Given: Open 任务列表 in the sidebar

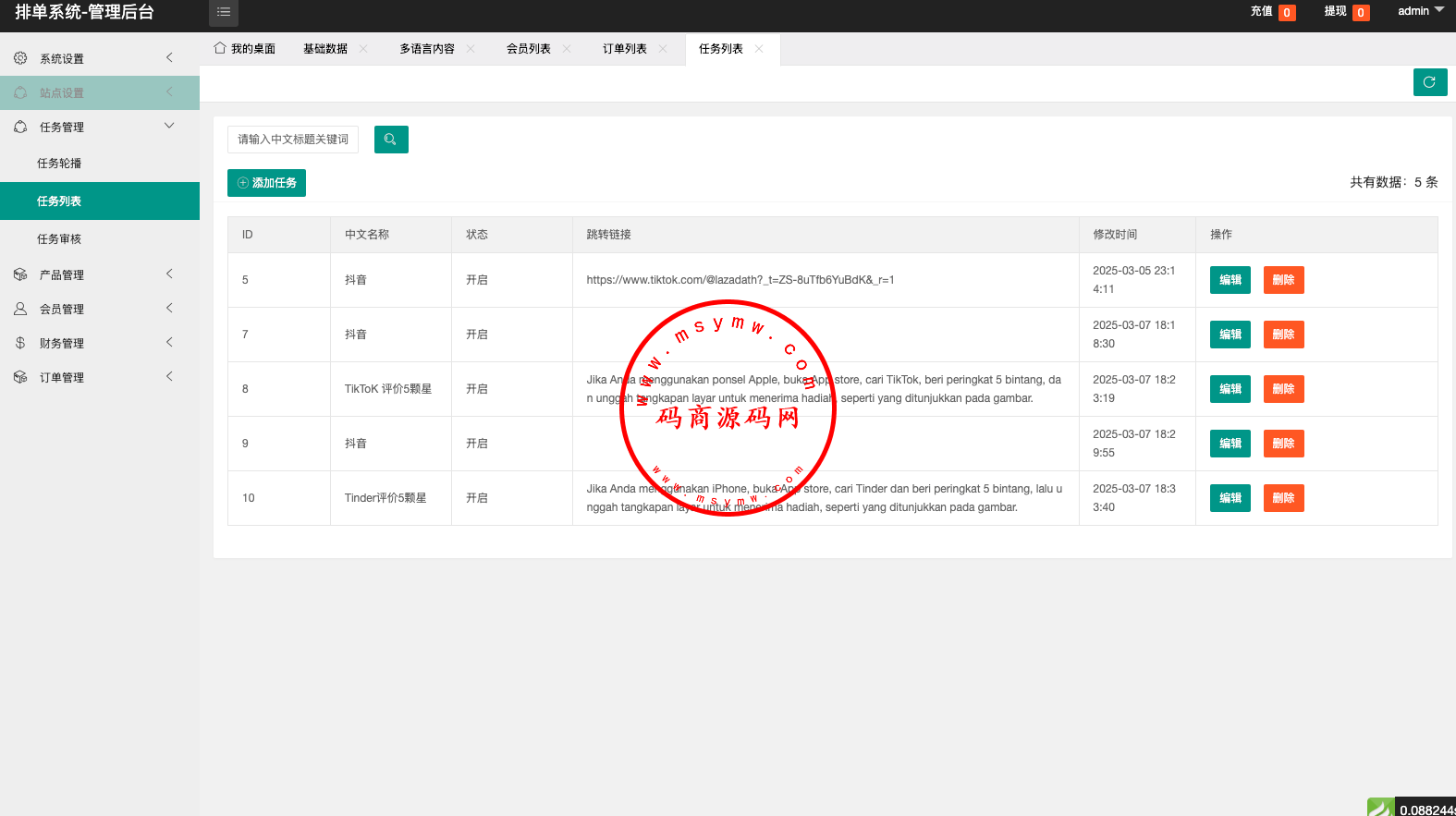Looking at the screenshot, I should click(x=100, y=201).
